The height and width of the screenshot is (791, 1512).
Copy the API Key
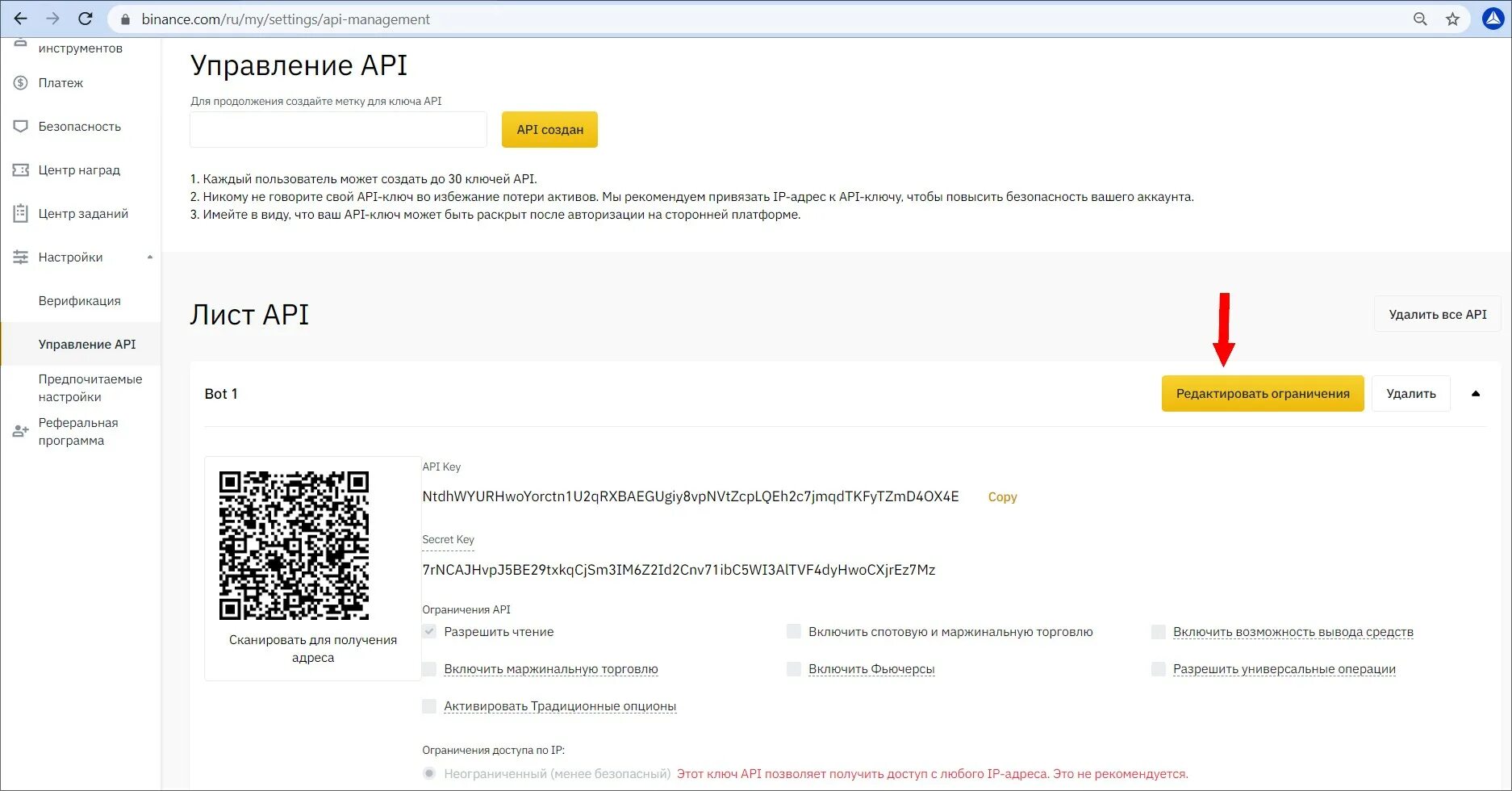pos(1002,497)
